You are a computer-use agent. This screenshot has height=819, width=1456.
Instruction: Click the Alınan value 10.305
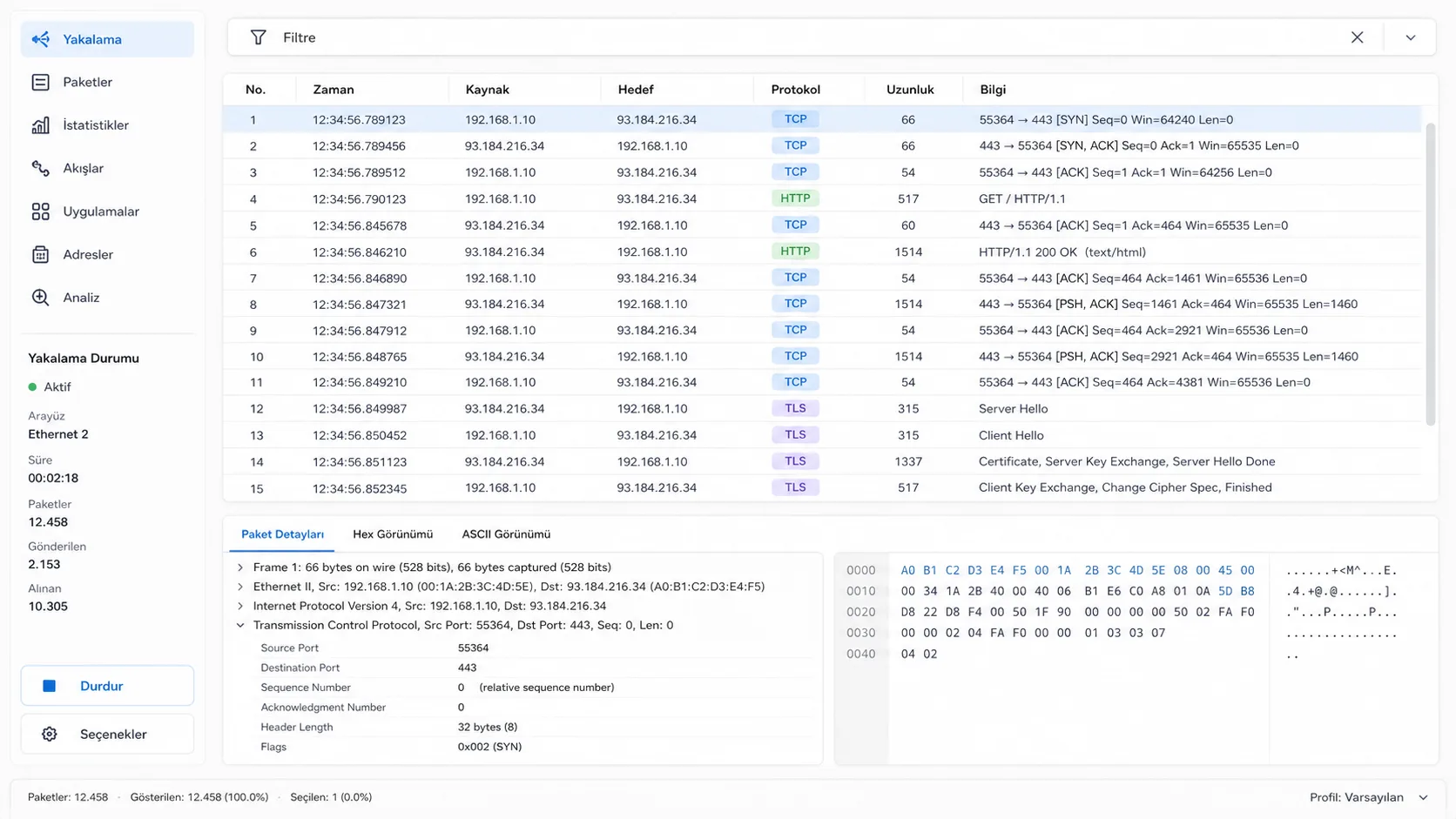48,607
